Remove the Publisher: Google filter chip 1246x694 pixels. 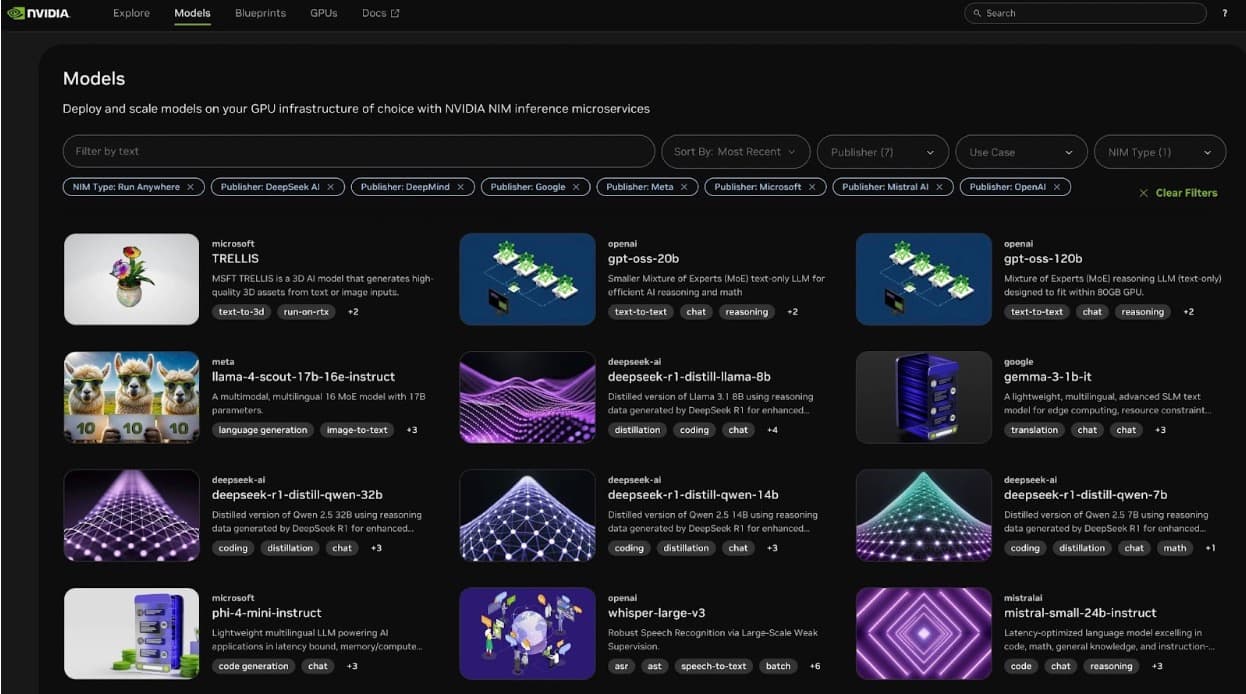[x=576, y=187]
